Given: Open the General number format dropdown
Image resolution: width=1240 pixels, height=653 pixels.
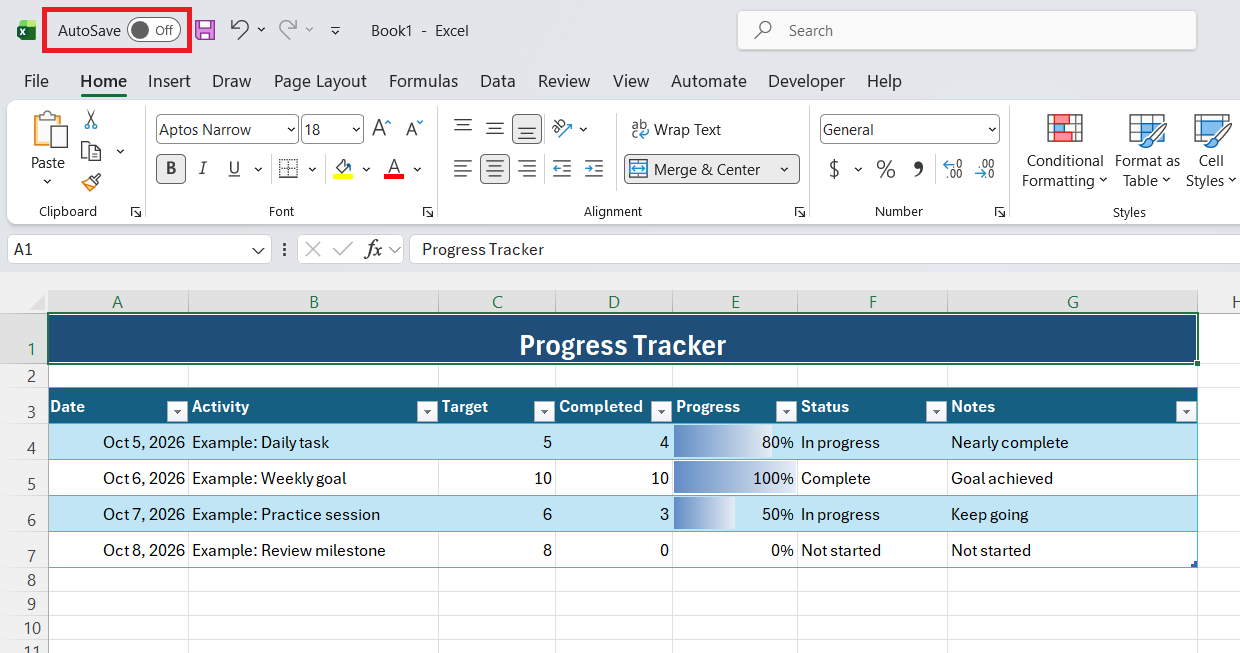Looking at the screenshot, I should (x=992, y=130).
